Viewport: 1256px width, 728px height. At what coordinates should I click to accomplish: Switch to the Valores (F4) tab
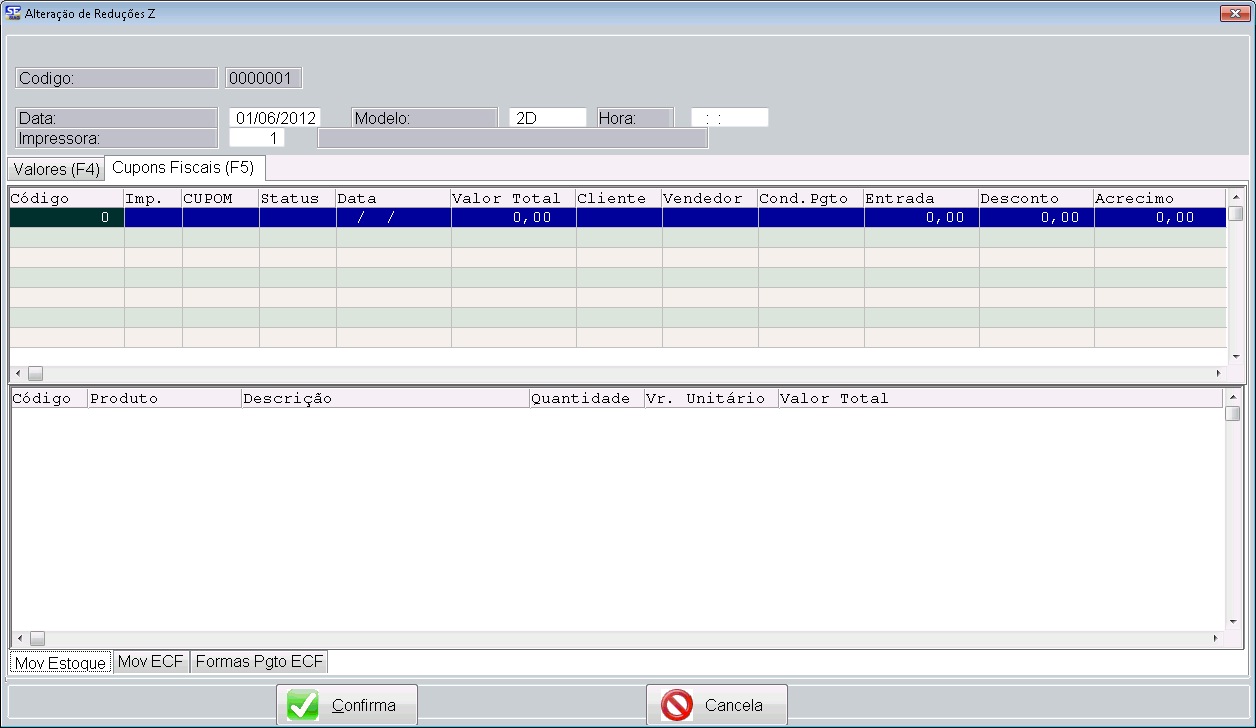(56, 169)
